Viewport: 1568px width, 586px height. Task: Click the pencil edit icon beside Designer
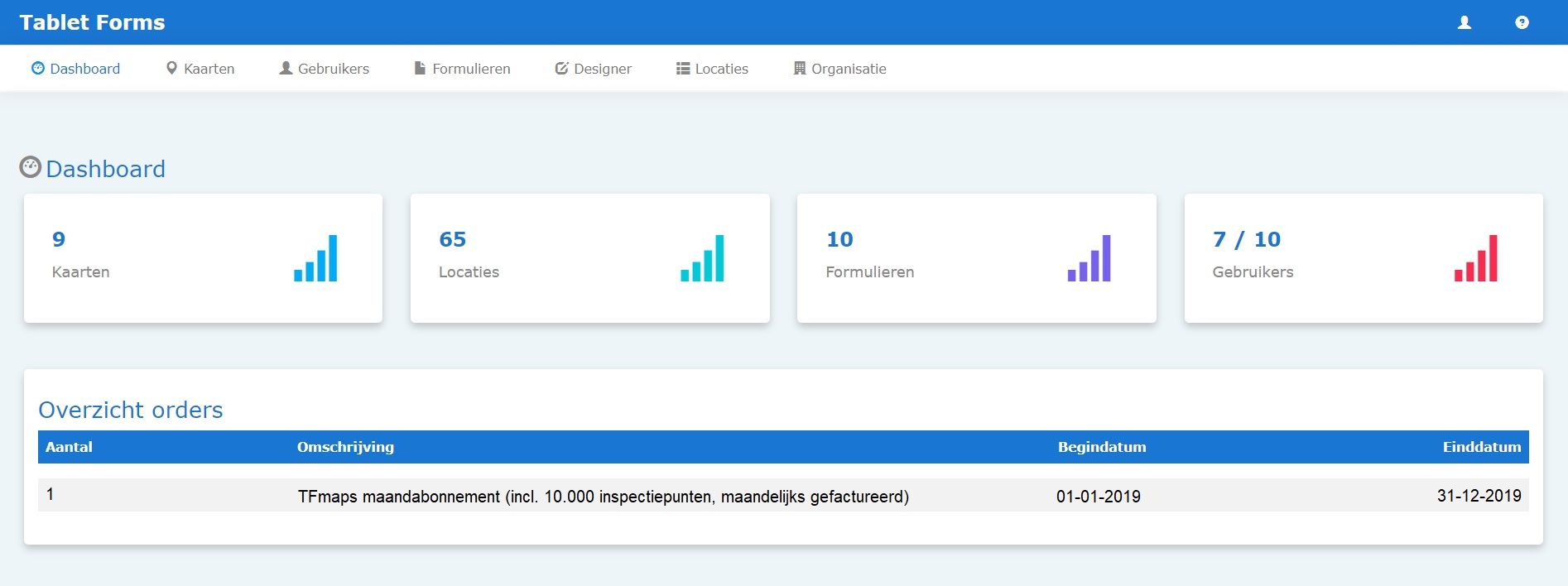point(561,68)
